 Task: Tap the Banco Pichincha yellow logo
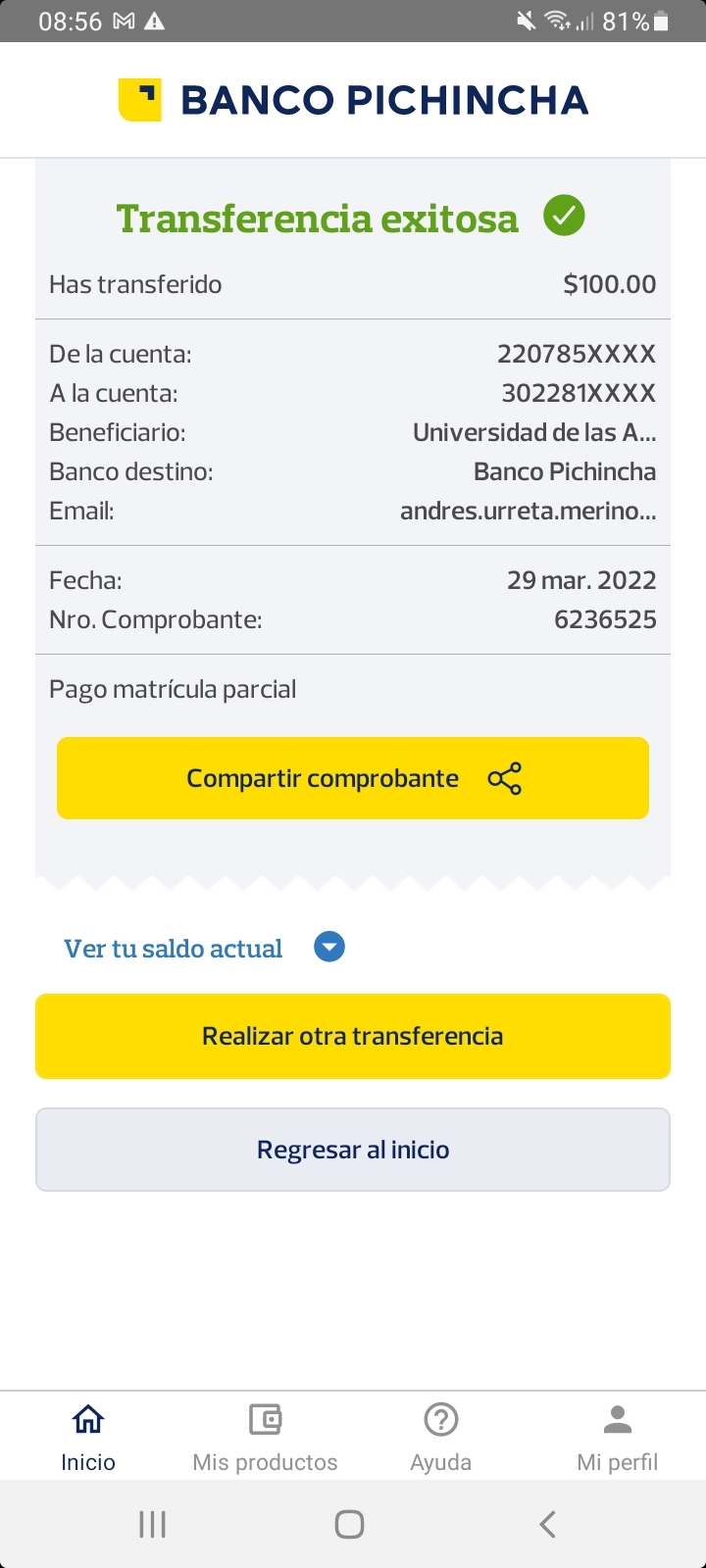pyautogui.click(x=139, y=100)
